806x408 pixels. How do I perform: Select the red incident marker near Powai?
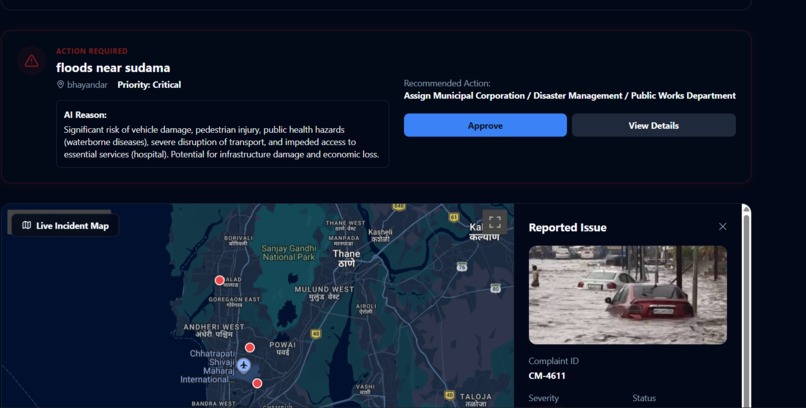(249, 348)
